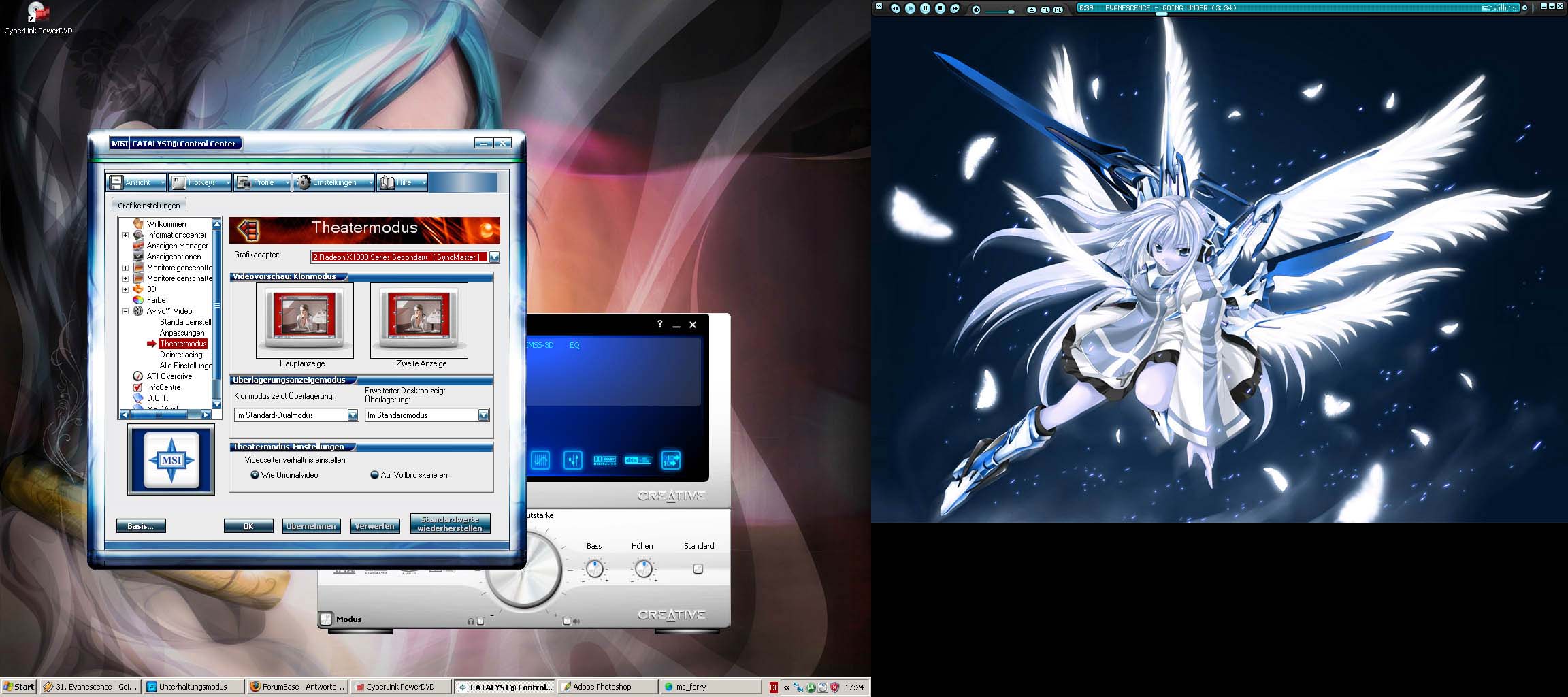
Task: Expand the Informationscenter tree node
Action: [x=125, y=235]
